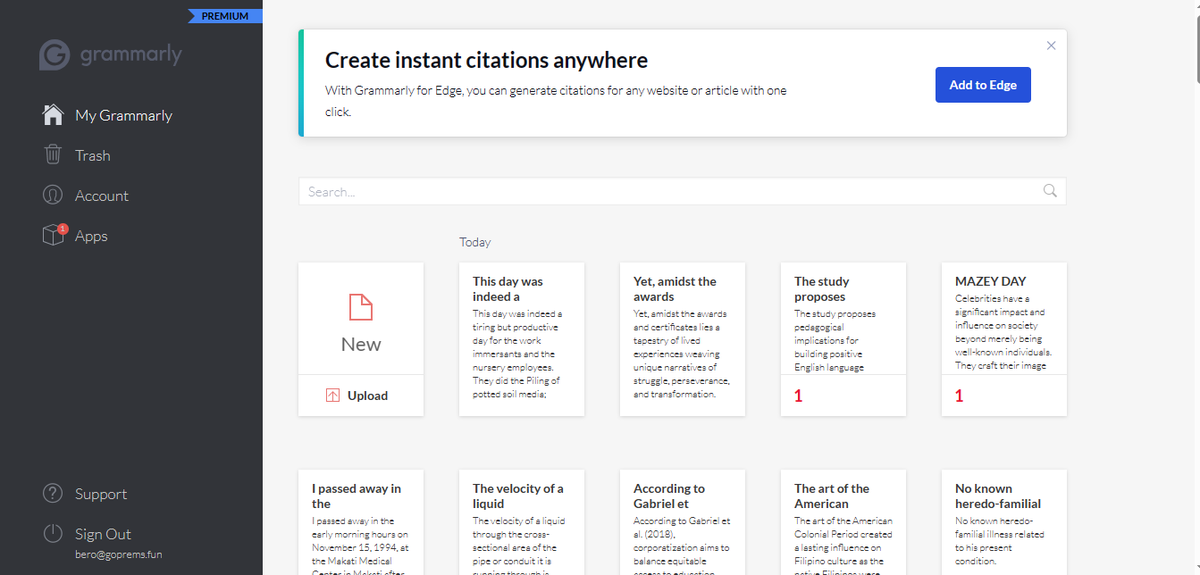Create a New document
The width and height of the screenshot is (1200, 575).
pos(361,319)
